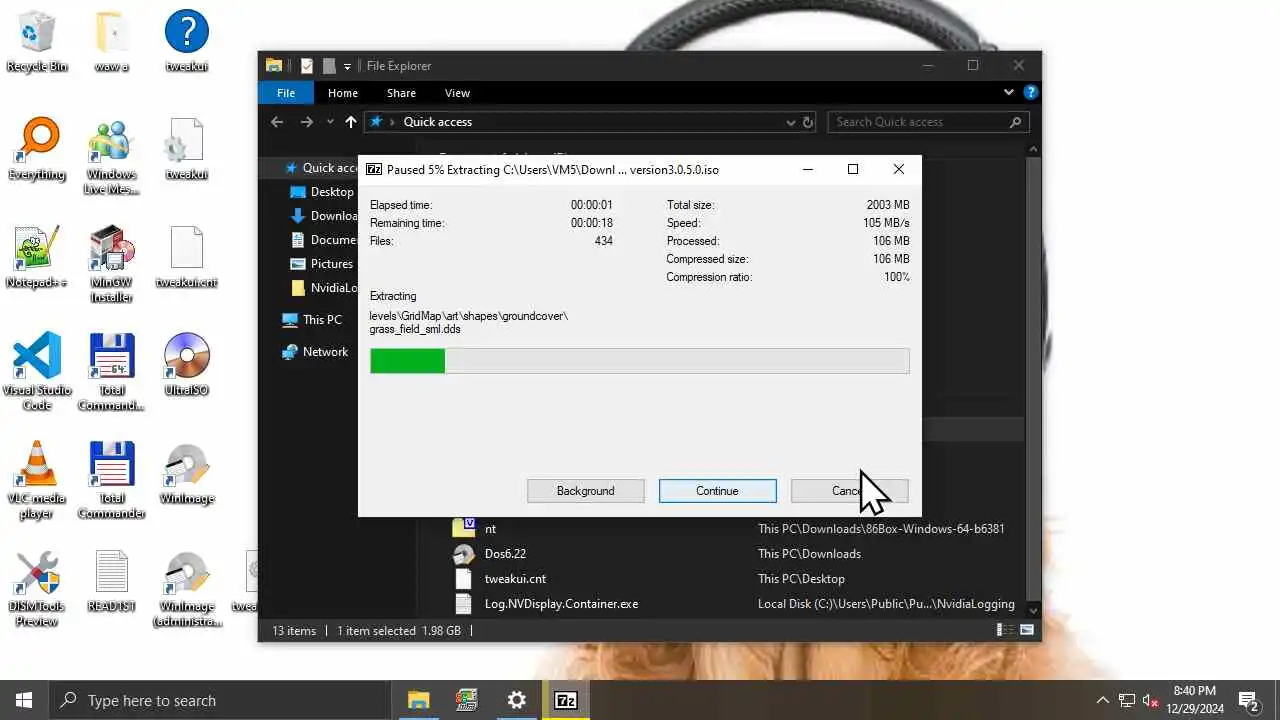The image size is (1280, 720).
Task: Open the Windows Start button
Action: [x=24, y=700]
